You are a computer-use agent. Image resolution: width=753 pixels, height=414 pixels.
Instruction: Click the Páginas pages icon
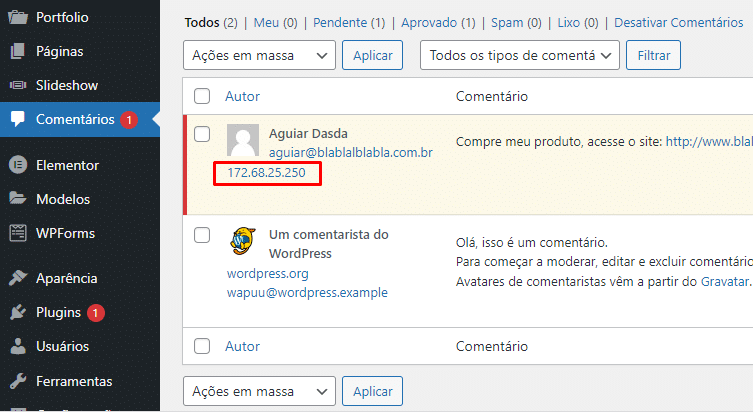click(17, 51)
